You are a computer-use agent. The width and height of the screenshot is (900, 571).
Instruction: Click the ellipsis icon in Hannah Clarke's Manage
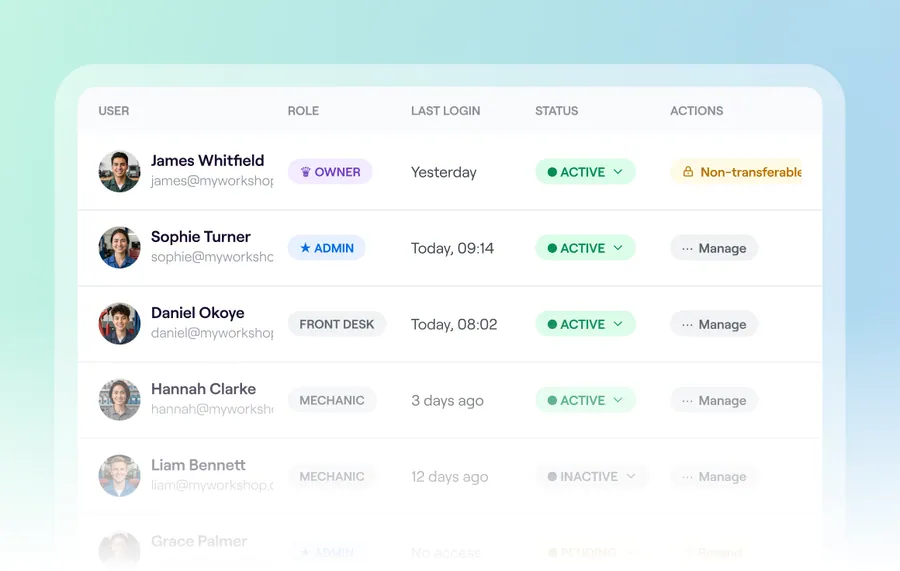coord(687,401)
